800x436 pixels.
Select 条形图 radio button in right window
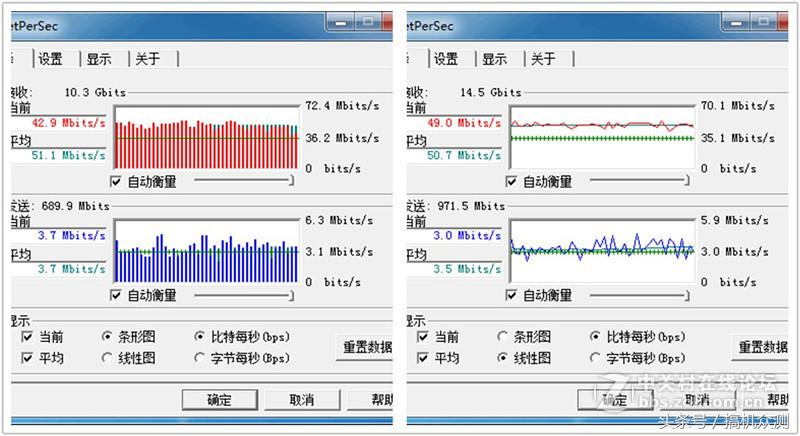[x=503, y=337]
